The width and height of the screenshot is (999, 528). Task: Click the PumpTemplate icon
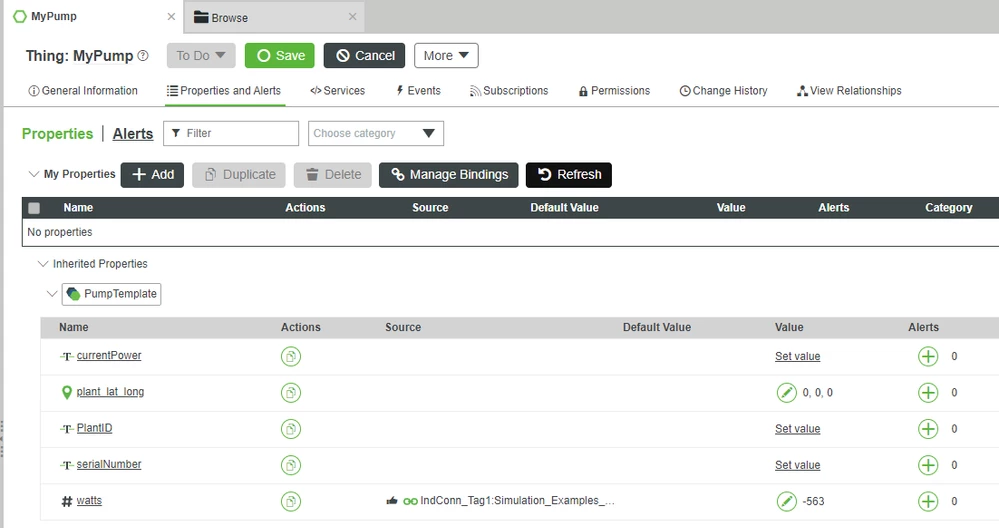73,294
